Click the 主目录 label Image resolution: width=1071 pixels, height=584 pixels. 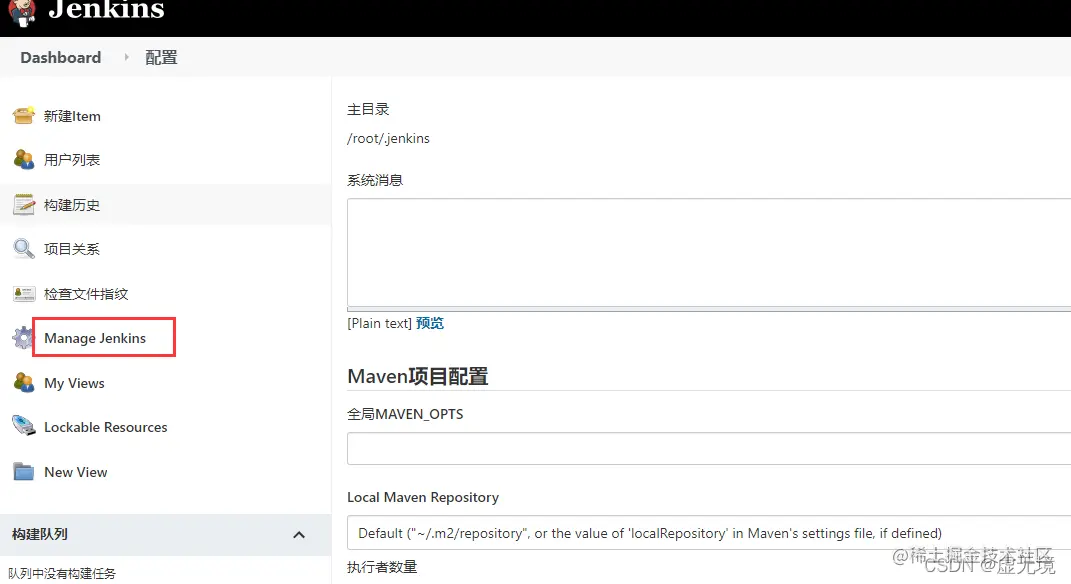tap(368, 109)
